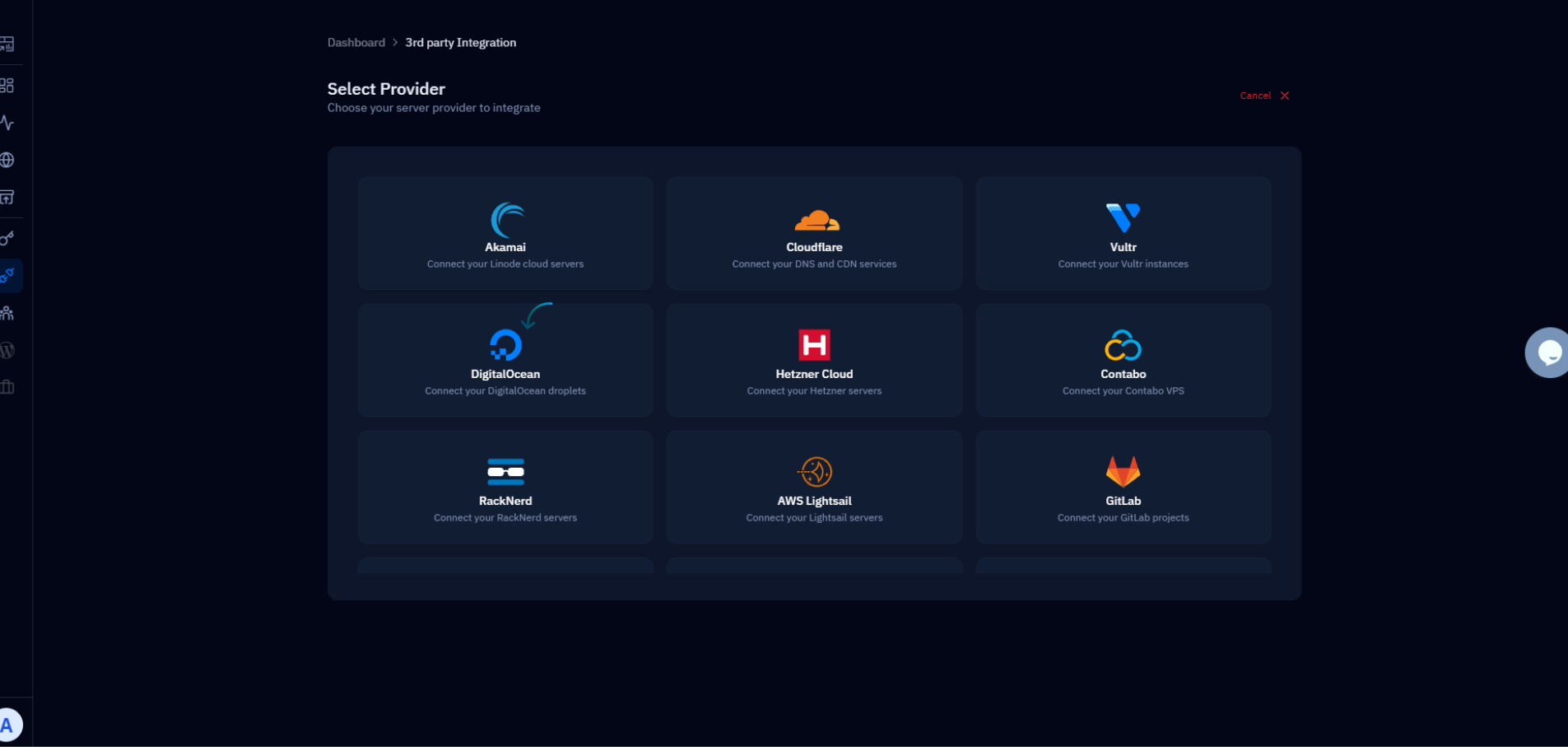
Task: Open the WordPress icon in sidebar
Action: click(7, 350)
